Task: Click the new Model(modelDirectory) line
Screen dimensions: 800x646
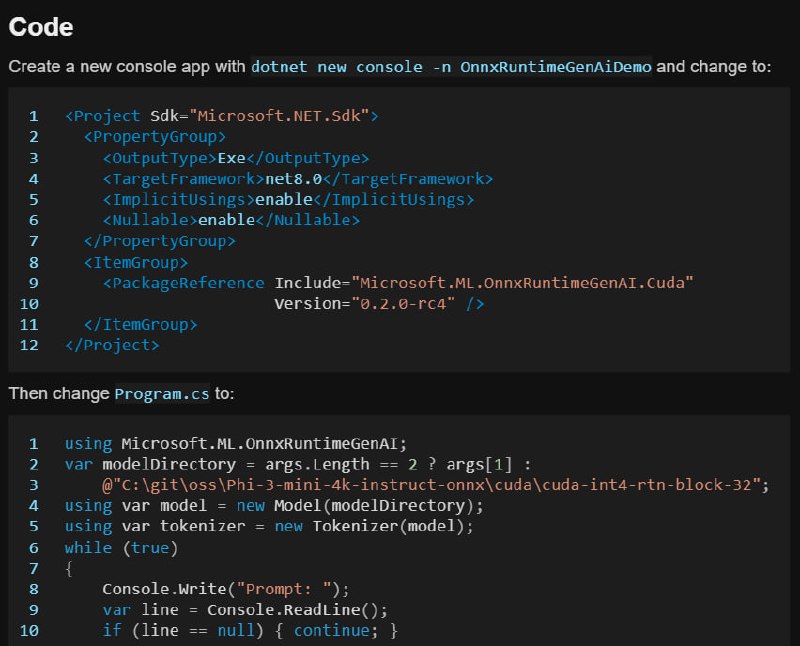Action: 274,506
